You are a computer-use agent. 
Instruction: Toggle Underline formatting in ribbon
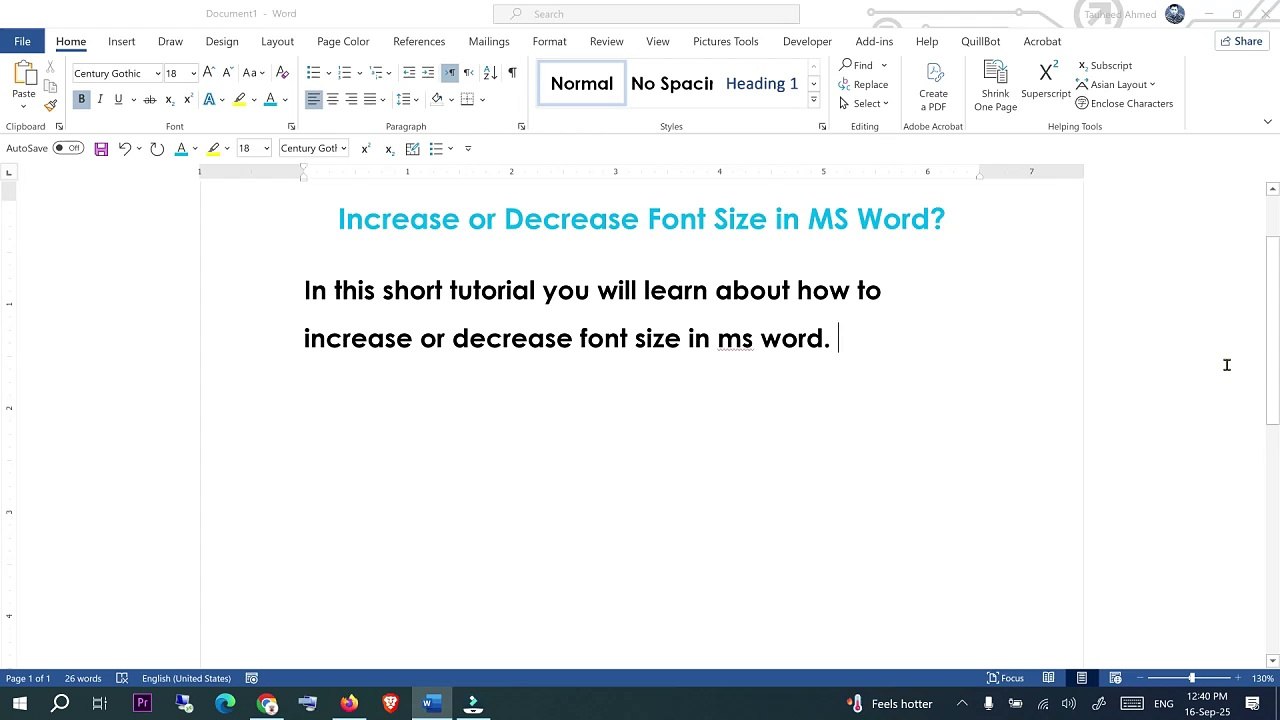tap(118, 99)
